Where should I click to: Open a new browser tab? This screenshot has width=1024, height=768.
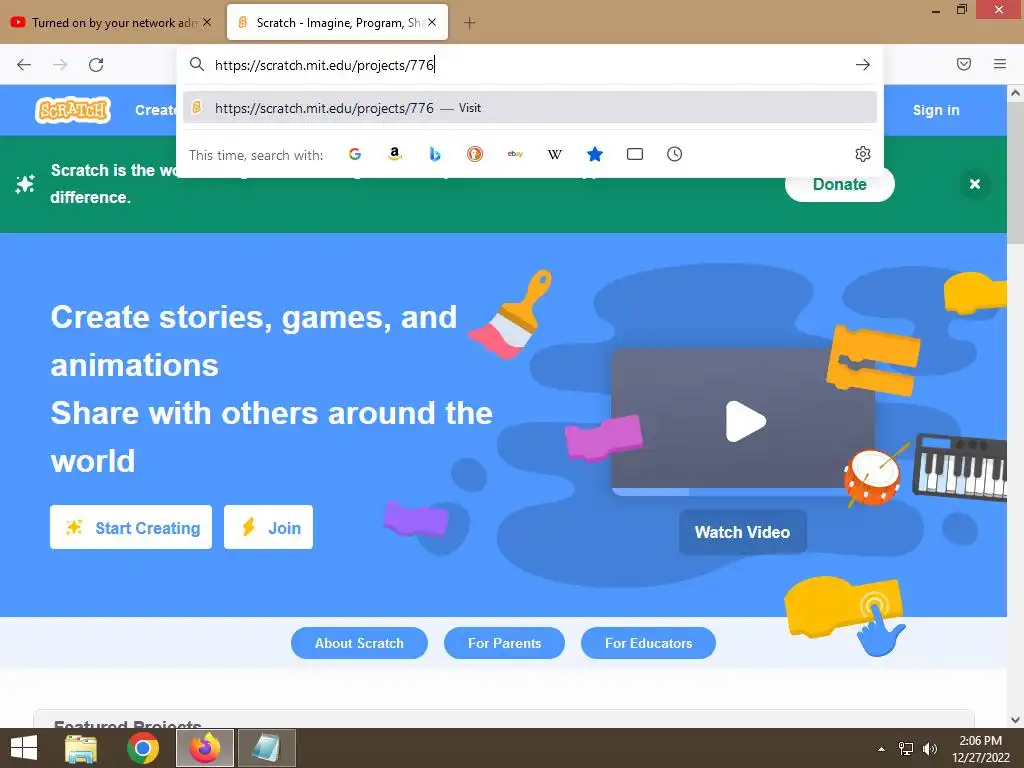coord(469,23)
